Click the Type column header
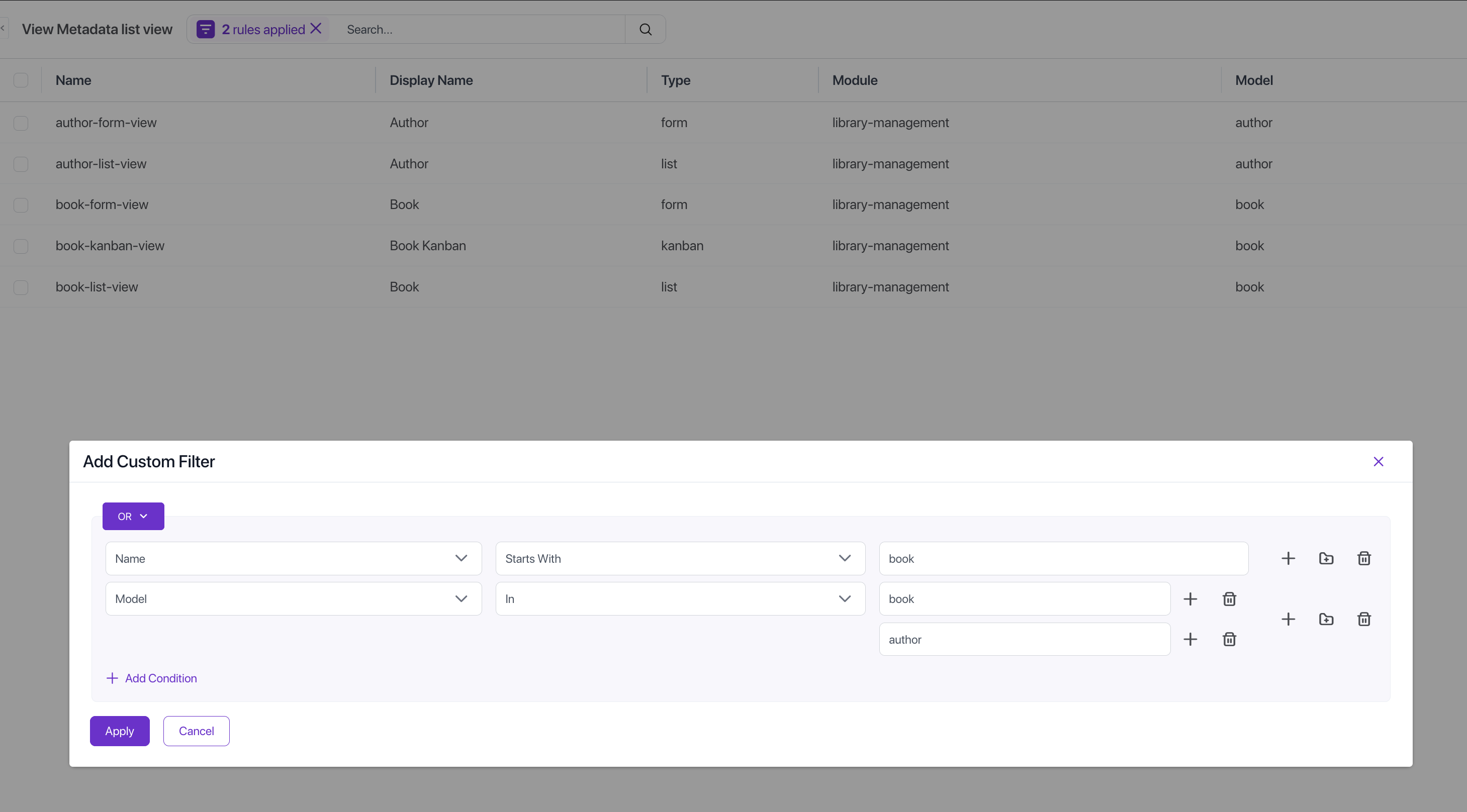The height and width of the screenshot is (812, 1467). [675, 80]
